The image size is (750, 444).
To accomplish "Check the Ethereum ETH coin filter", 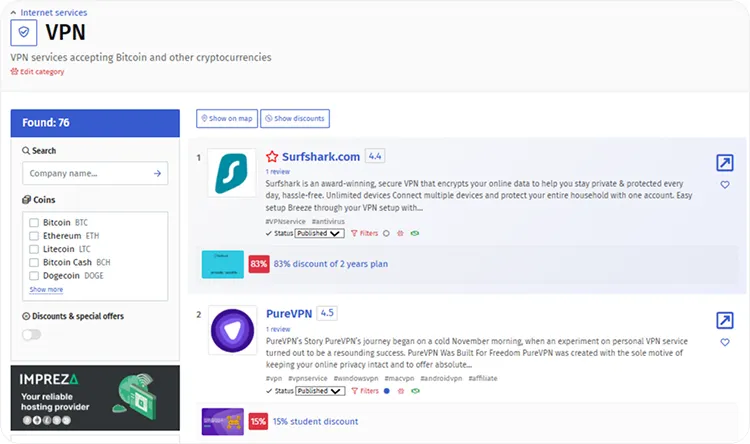I will (34, 236).
